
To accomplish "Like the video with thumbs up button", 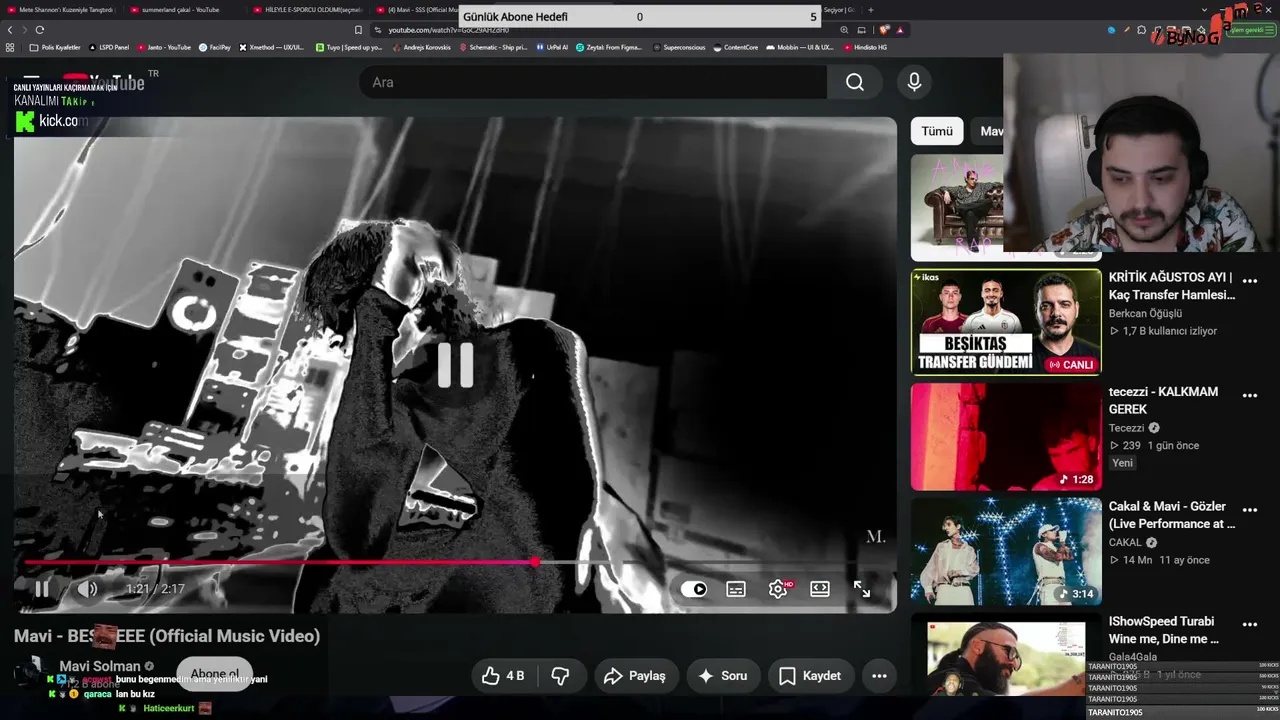I will [x=503, y=676].
